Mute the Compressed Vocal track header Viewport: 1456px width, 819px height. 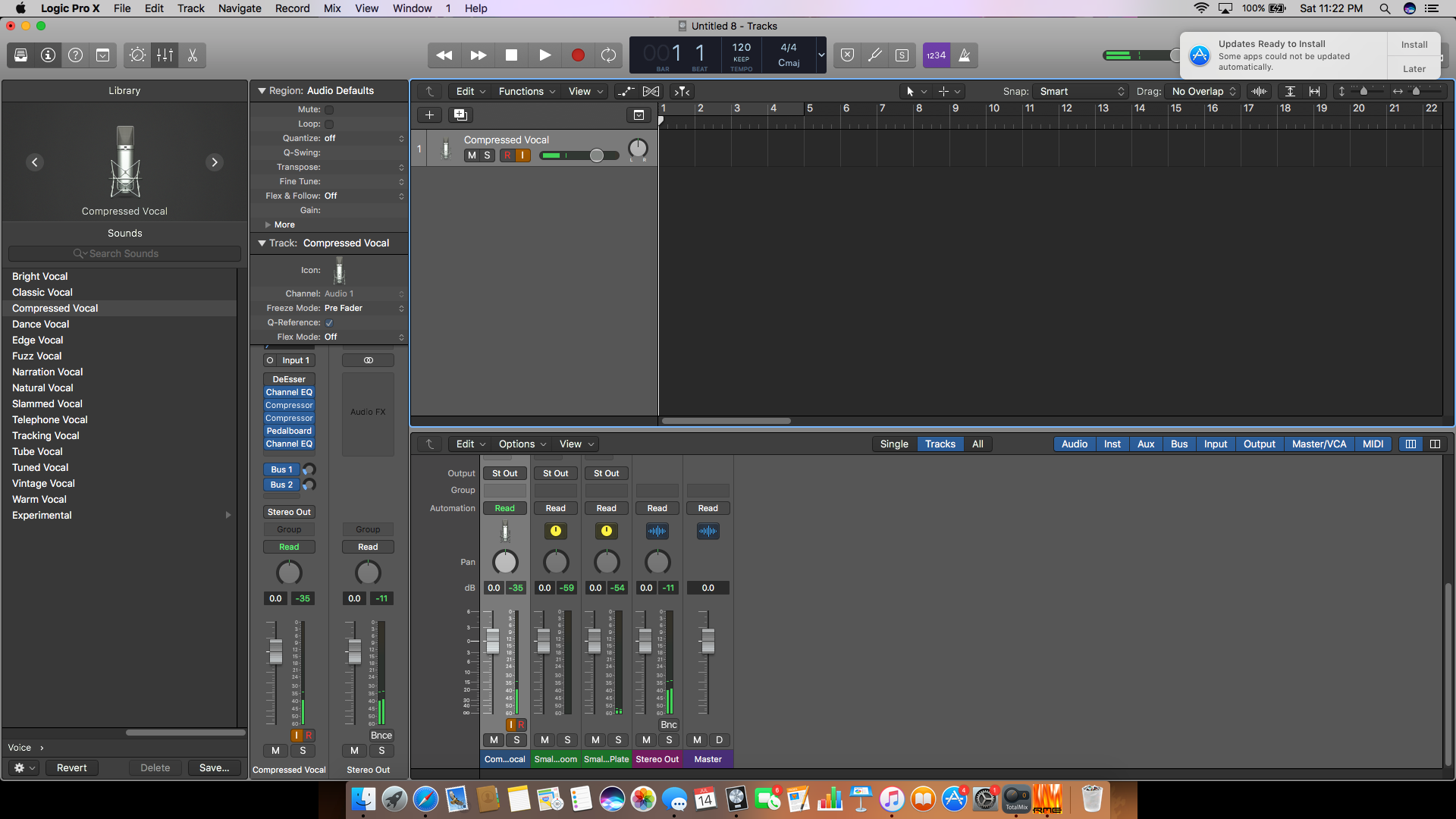[472, 155]
